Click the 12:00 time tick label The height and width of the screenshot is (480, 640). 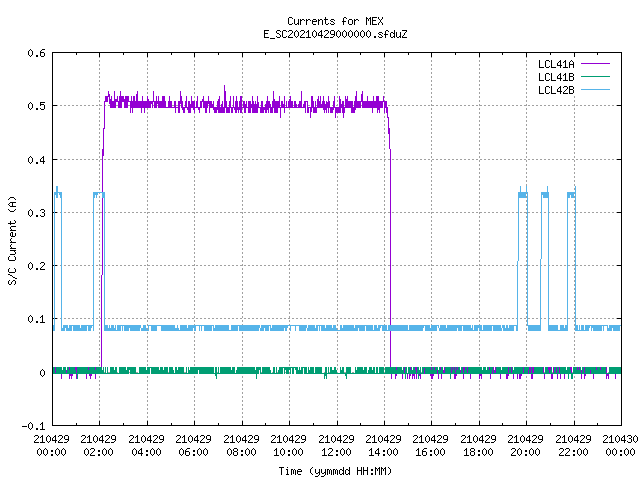(x=336, y=452)
